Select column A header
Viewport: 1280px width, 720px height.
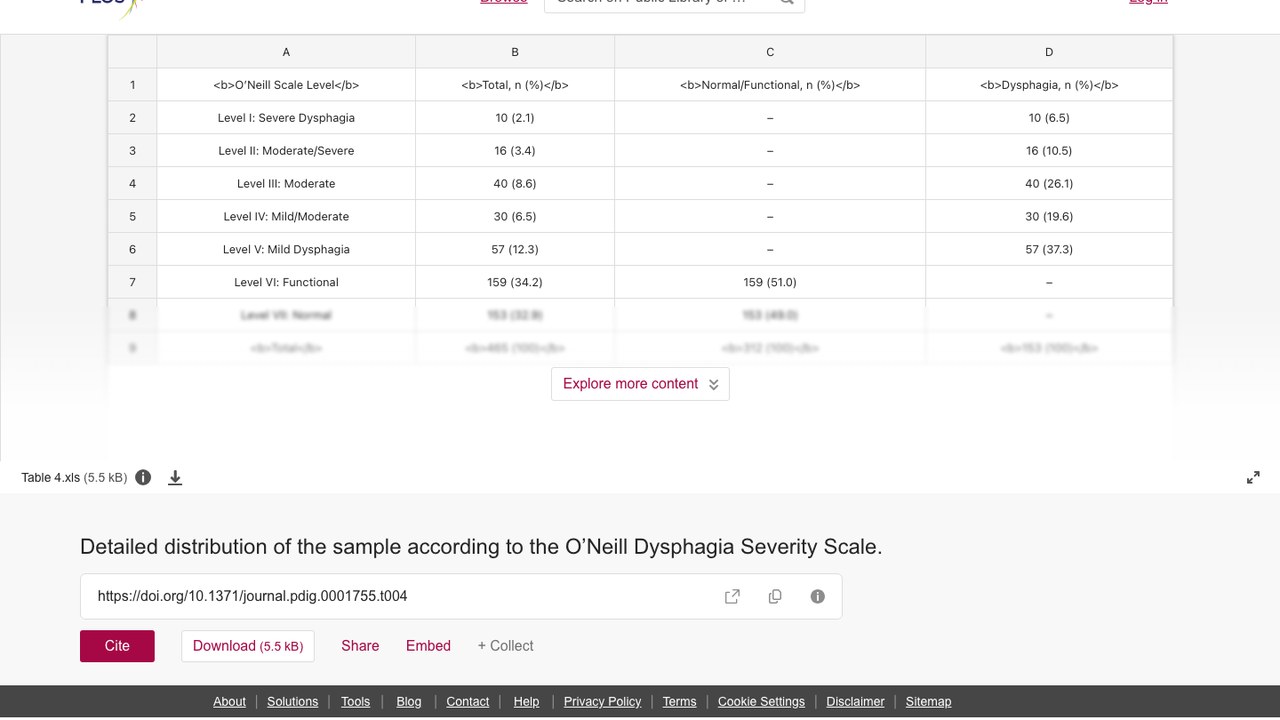[x=286, y=52]
